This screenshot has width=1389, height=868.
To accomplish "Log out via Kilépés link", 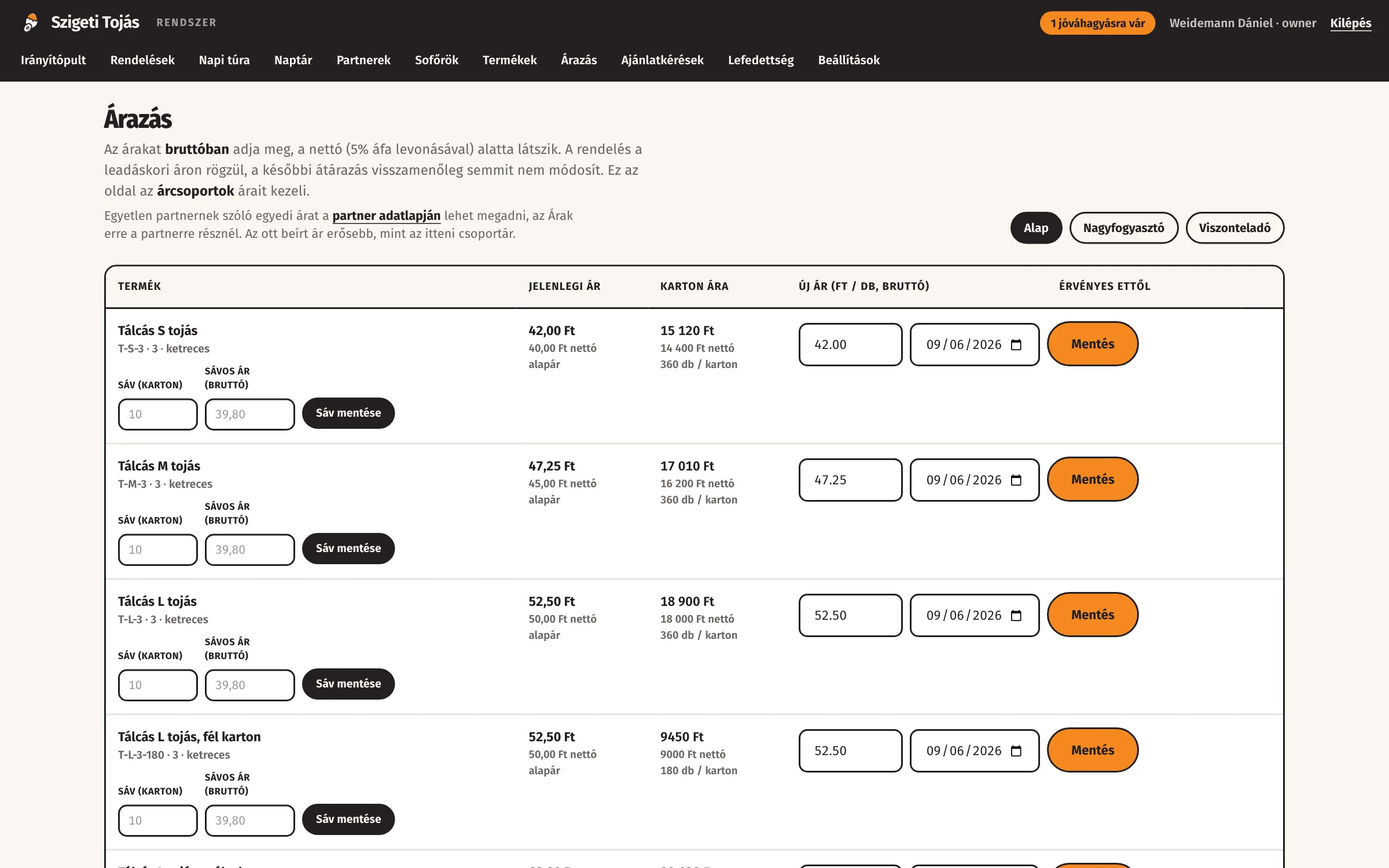I will point(1351,23).
